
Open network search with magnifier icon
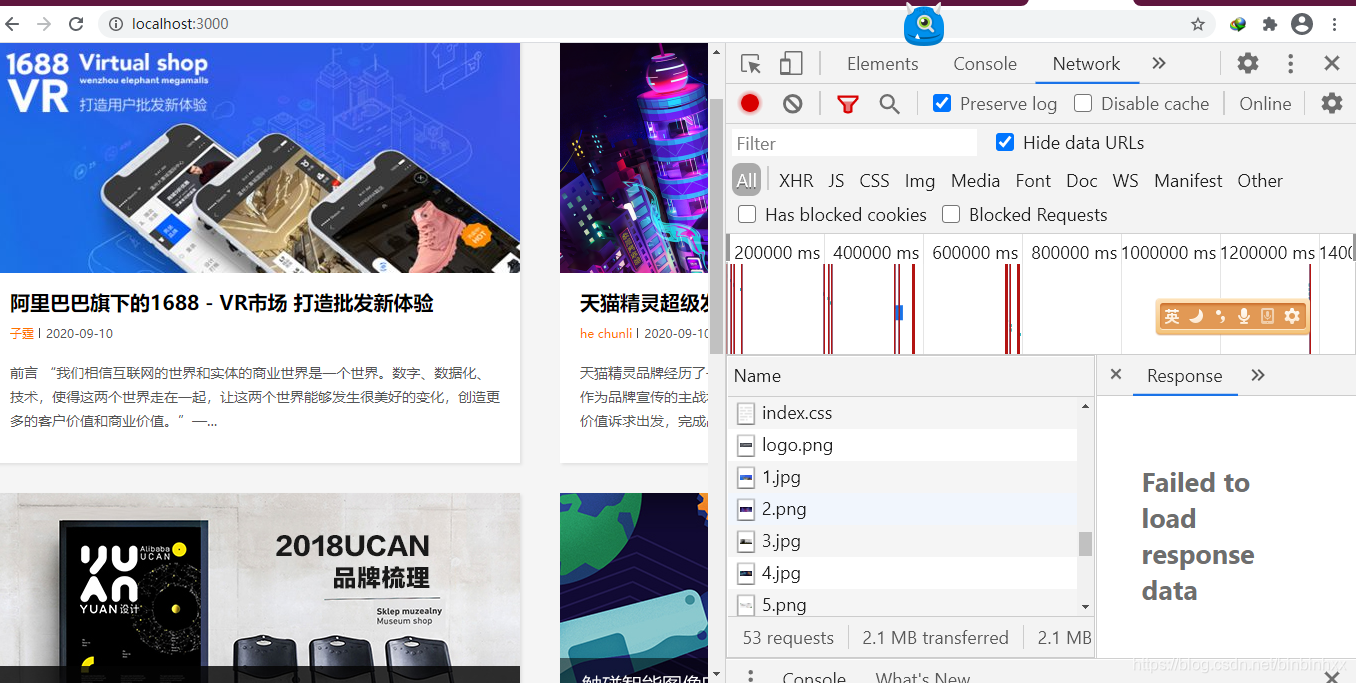(x=889, y=104)
